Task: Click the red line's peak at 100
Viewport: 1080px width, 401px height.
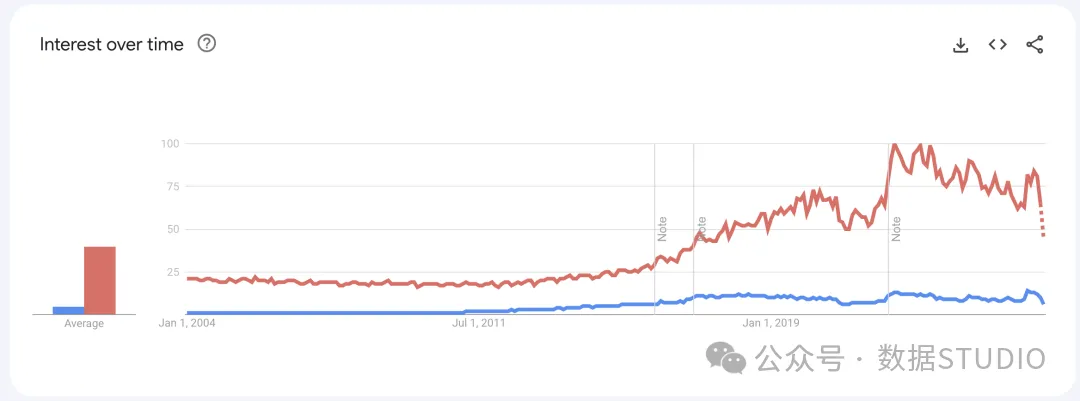Action: click(x=895, y=145)
